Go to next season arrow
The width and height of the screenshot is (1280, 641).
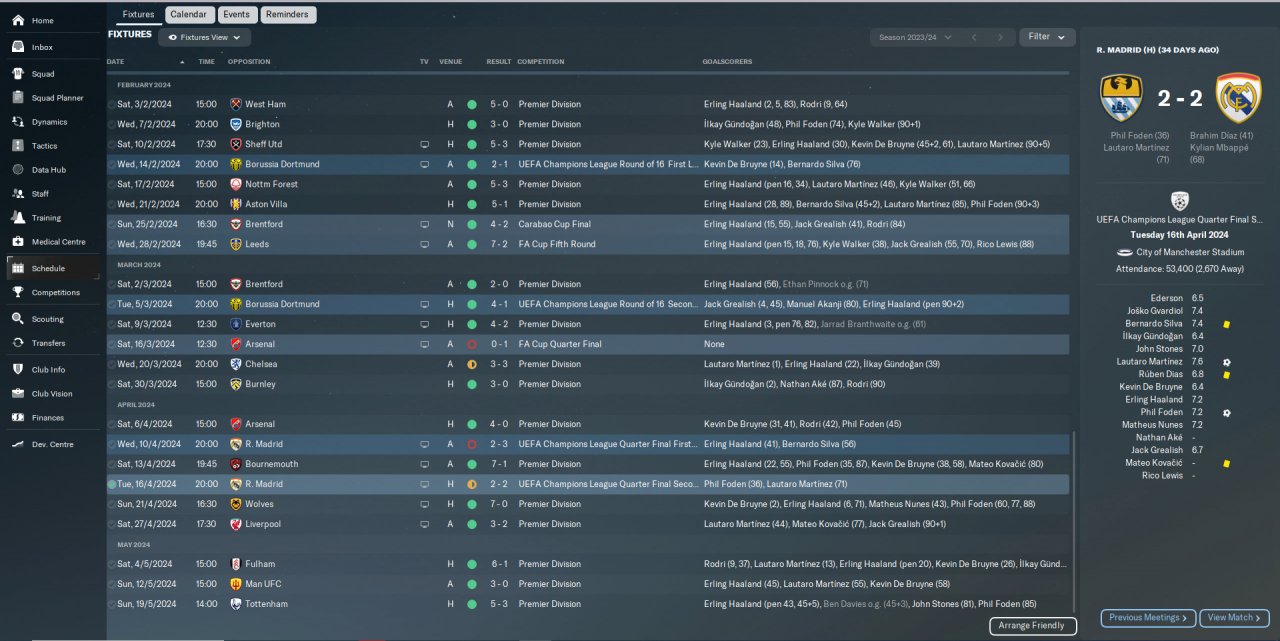coord(1000,37)
